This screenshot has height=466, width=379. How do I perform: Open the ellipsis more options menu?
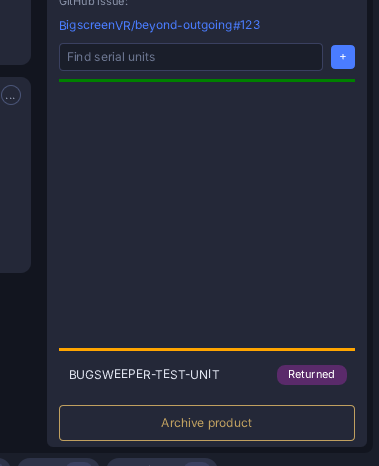click(11, 95)
